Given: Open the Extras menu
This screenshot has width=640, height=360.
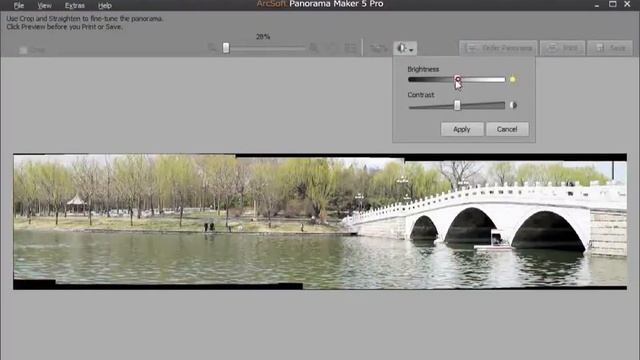Looking at the screenshot, I should tap(75, 6).
